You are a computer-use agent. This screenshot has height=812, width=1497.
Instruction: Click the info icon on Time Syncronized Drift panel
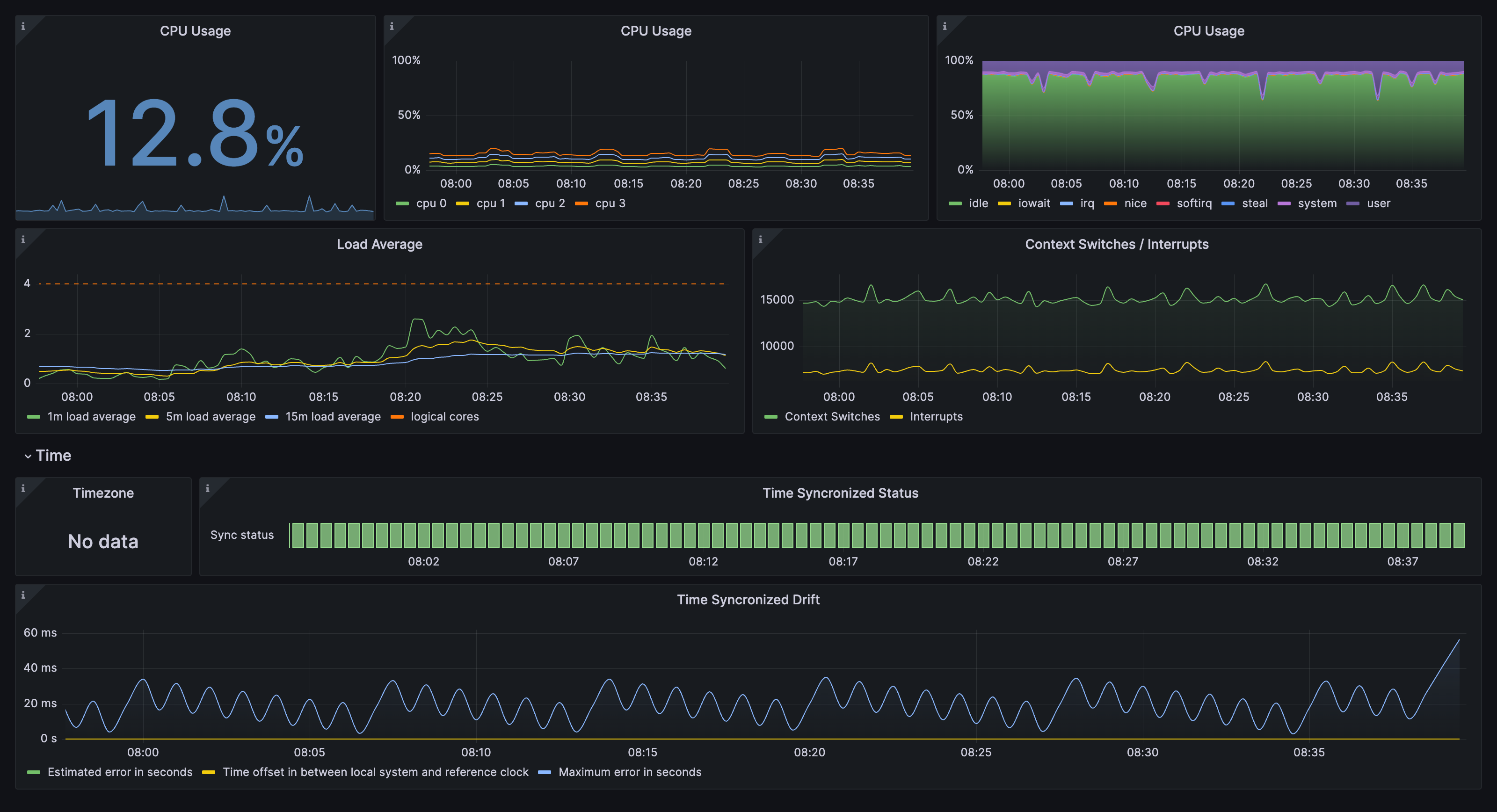click(x=23, y=595)
